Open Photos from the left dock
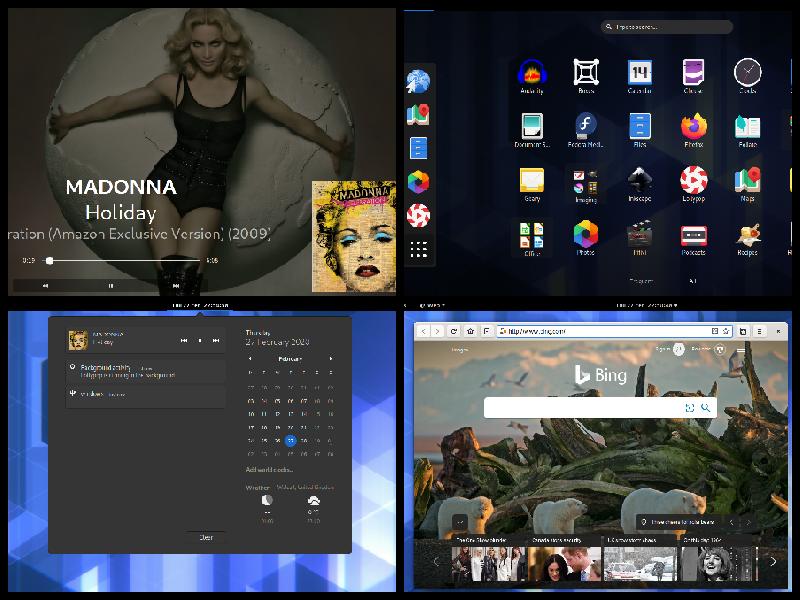 [x=418, y=182]
